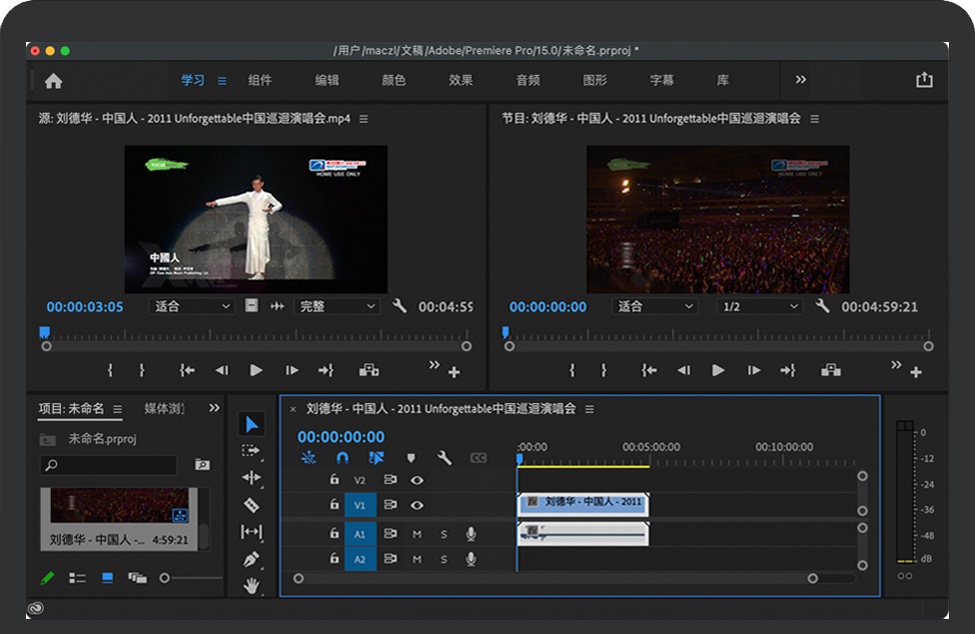The height and width of the screenshot is (634, 975).
Task: Mute audio track A1
Action: [417, 533]
